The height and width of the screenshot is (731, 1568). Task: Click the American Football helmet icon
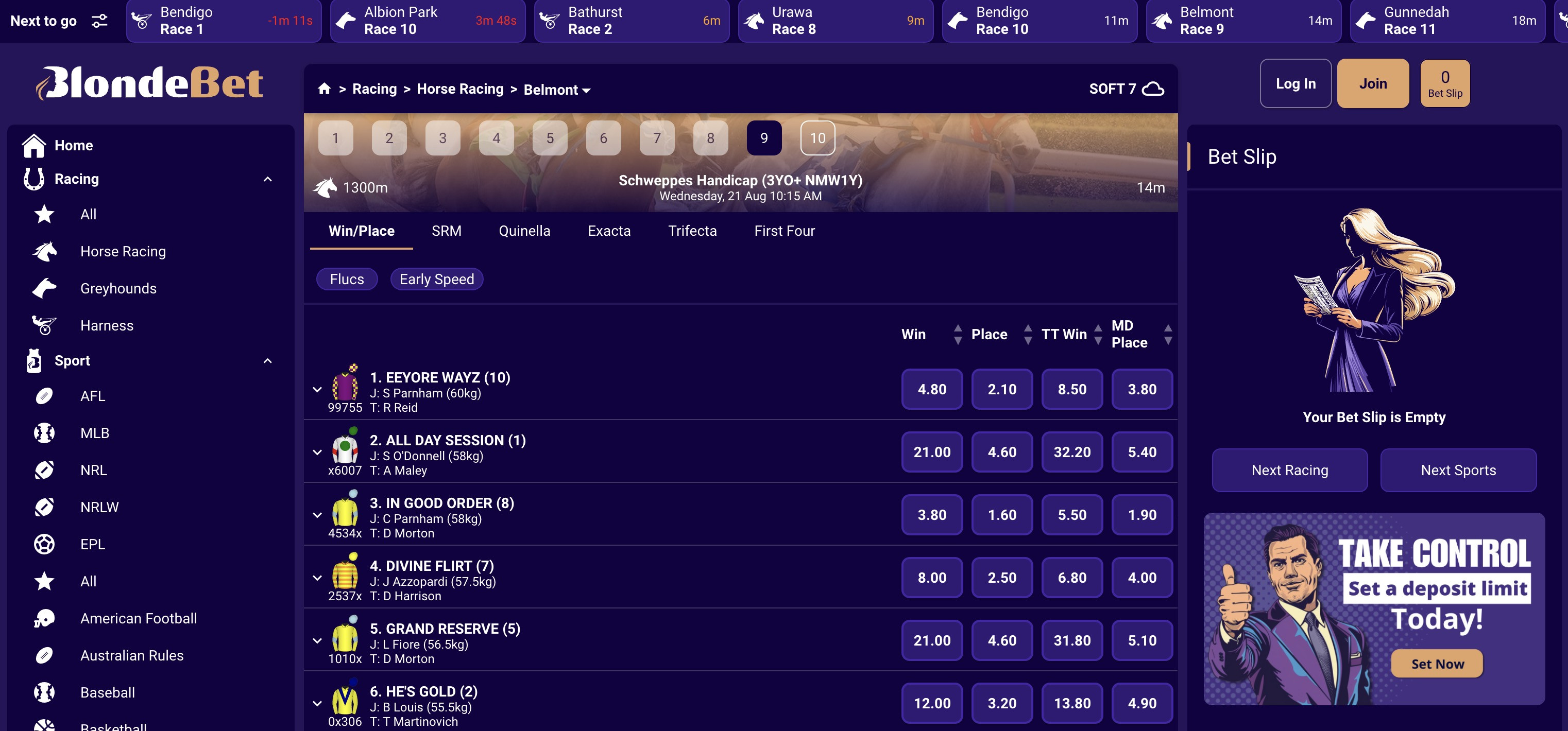click(x=44, y=618)
